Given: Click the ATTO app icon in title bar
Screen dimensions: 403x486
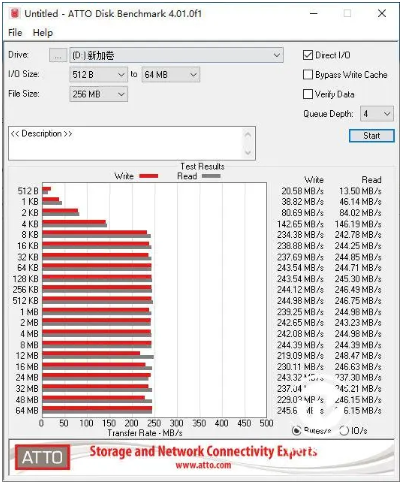Looking at the screenshot, I should click(x=15, y=13).
